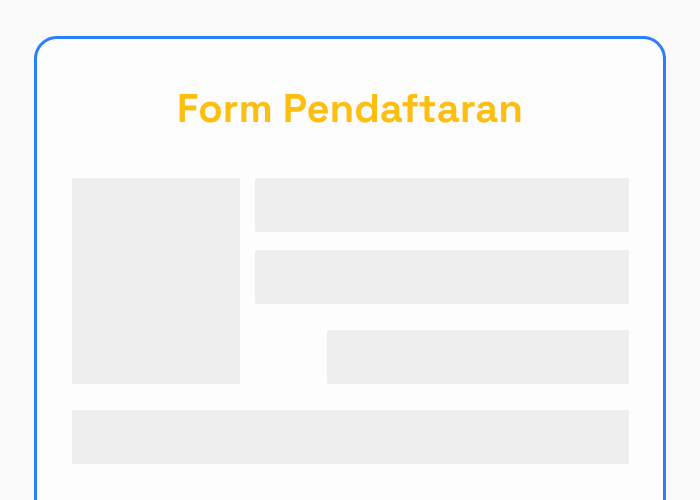Click the gap between the first two wide fields
The width and height of the screenshot is (700, 500).
[441, 241]
